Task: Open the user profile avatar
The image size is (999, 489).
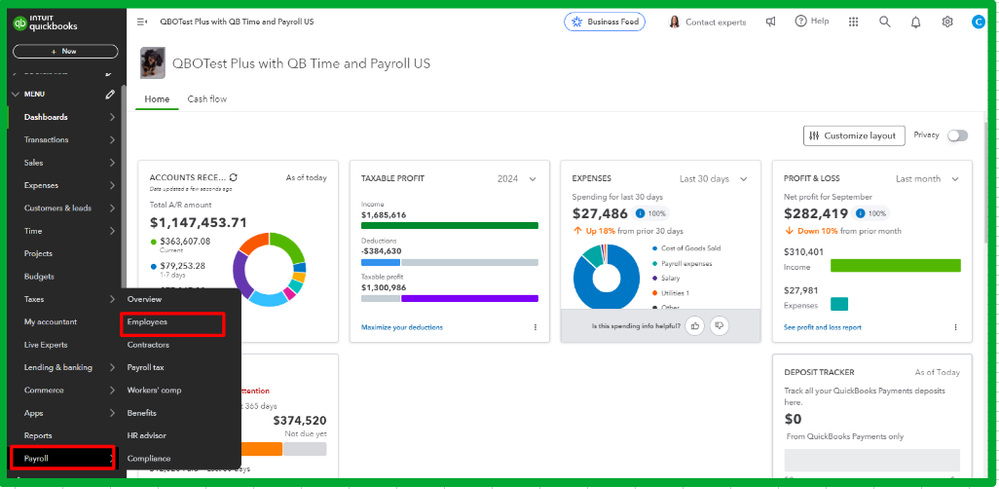Action: (978, 22)
